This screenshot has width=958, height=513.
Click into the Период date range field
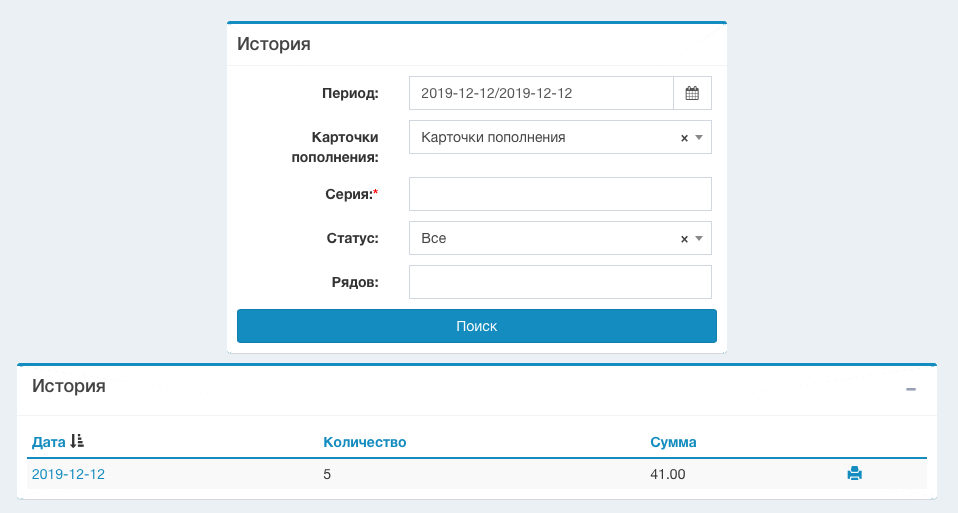(540, 93)
